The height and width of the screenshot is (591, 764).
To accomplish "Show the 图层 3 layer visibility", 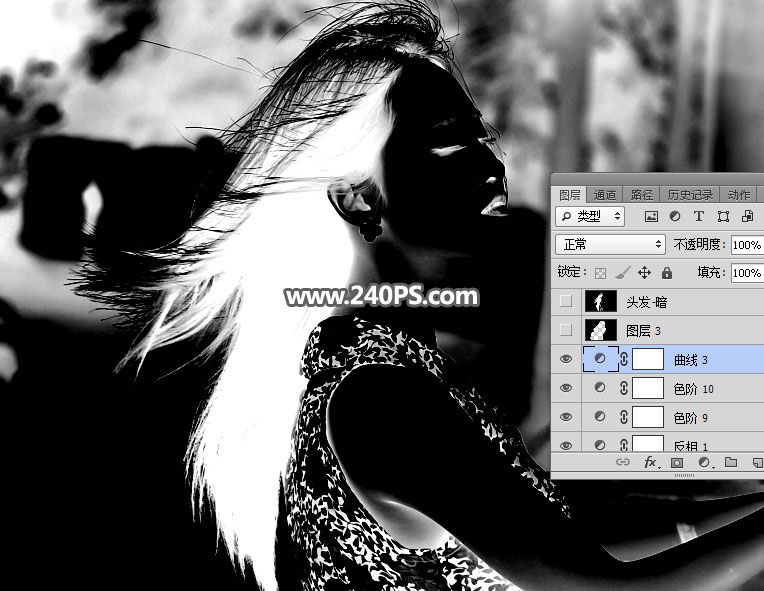I will [566, 330].
